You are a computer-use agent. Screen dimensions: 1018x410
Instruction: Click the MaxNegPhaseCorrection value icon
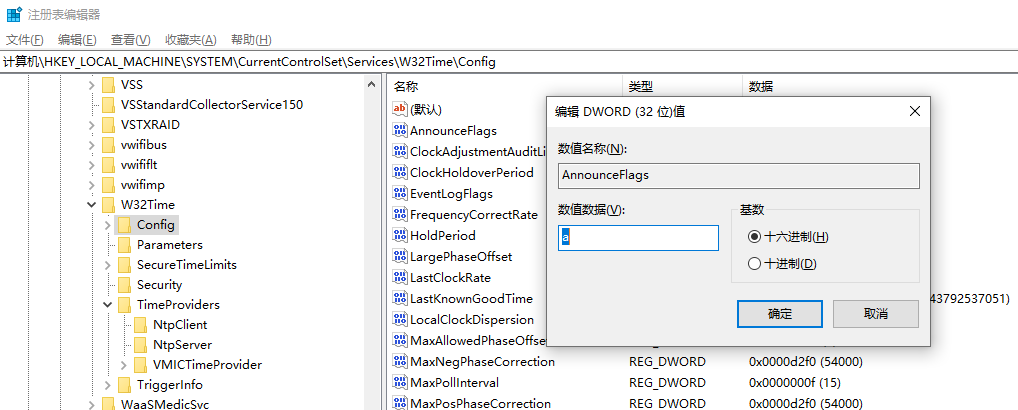click(x=400, y=361)
